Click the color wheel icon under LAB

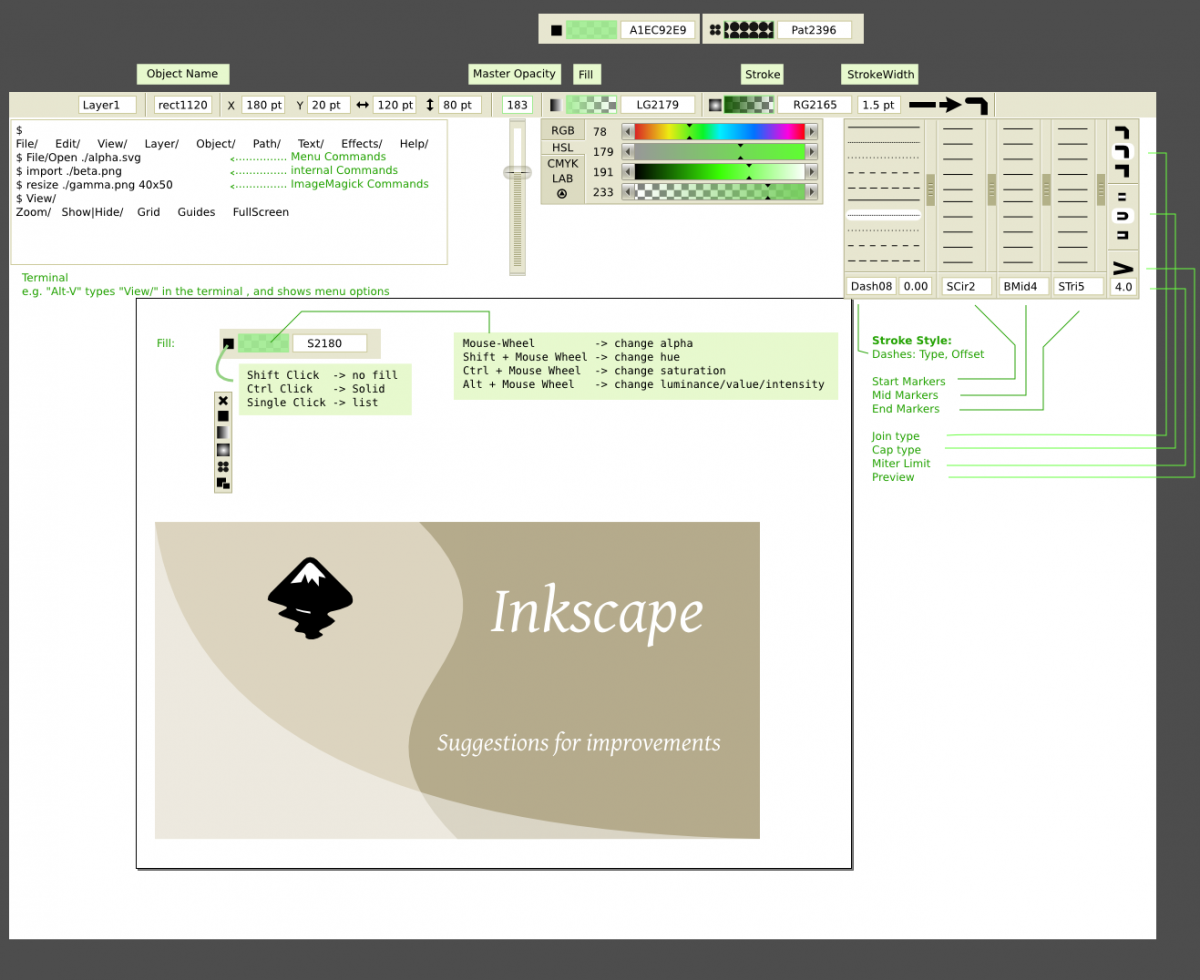click(x=562, y=192)
